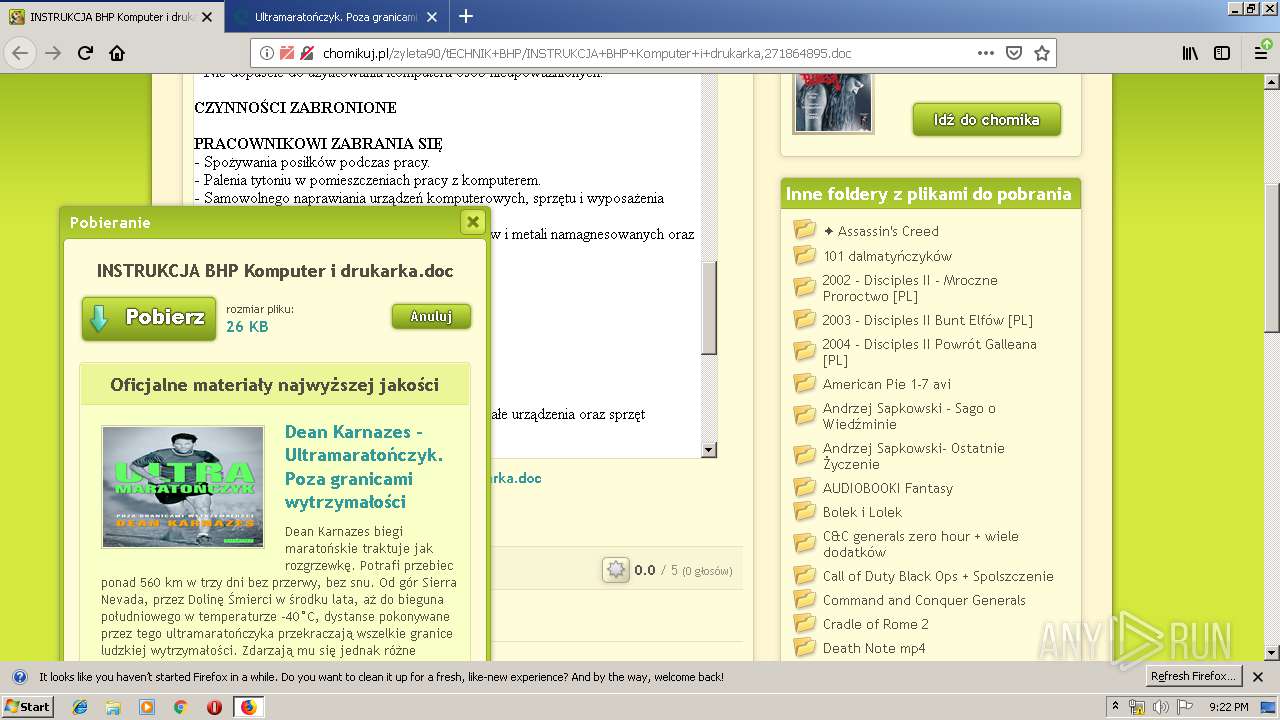Open 2003 - Disciples II Bunt Elfów folder
This screenshot has height=720, width=1280.
click(x=927, y=320)
